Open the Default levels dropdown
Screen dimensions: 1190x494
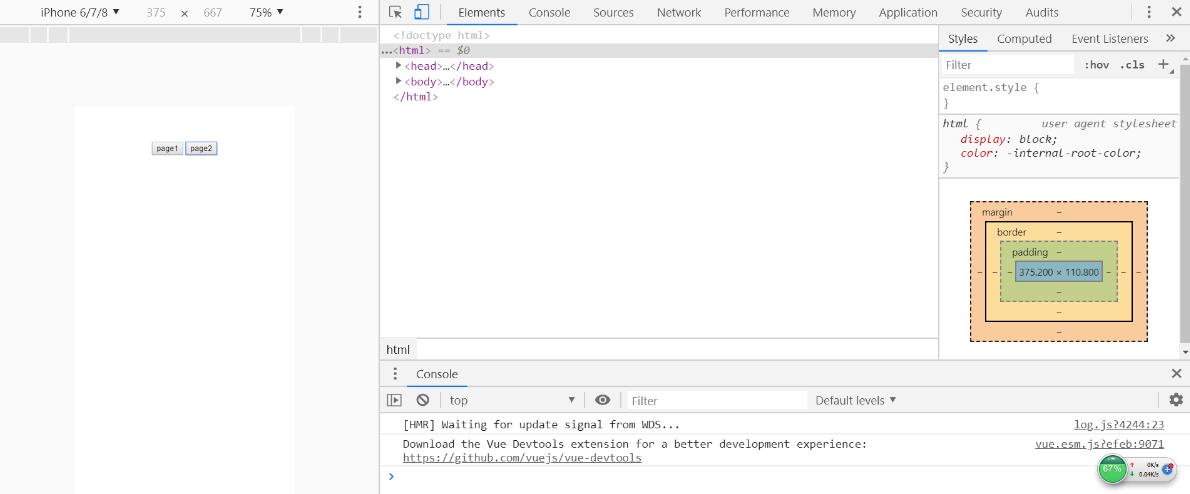[x=855, y=400]
